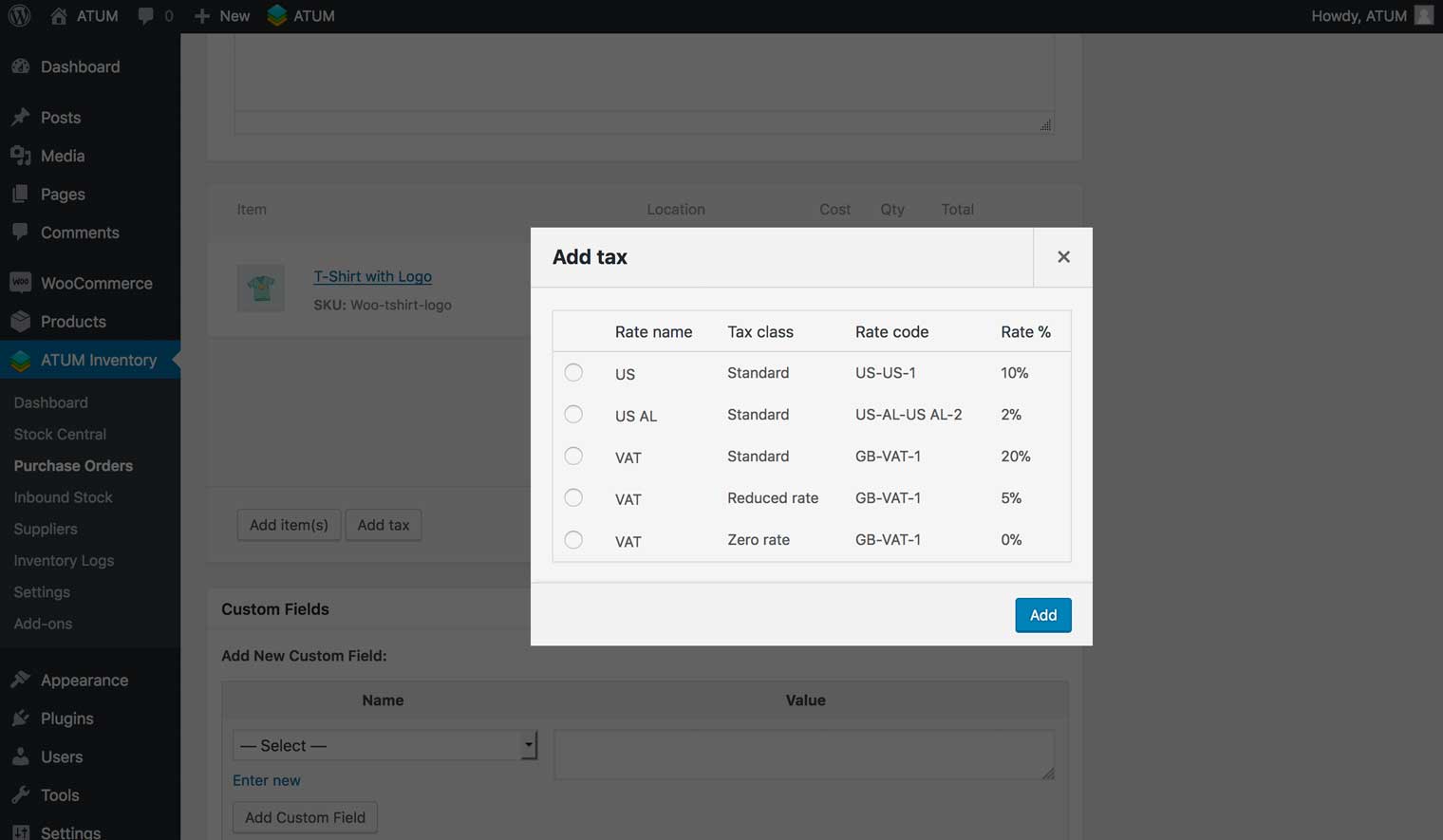Click the ATUM home icon in admin bar
This screenshot has width=1443, height=840.
(x=59, y=16)
